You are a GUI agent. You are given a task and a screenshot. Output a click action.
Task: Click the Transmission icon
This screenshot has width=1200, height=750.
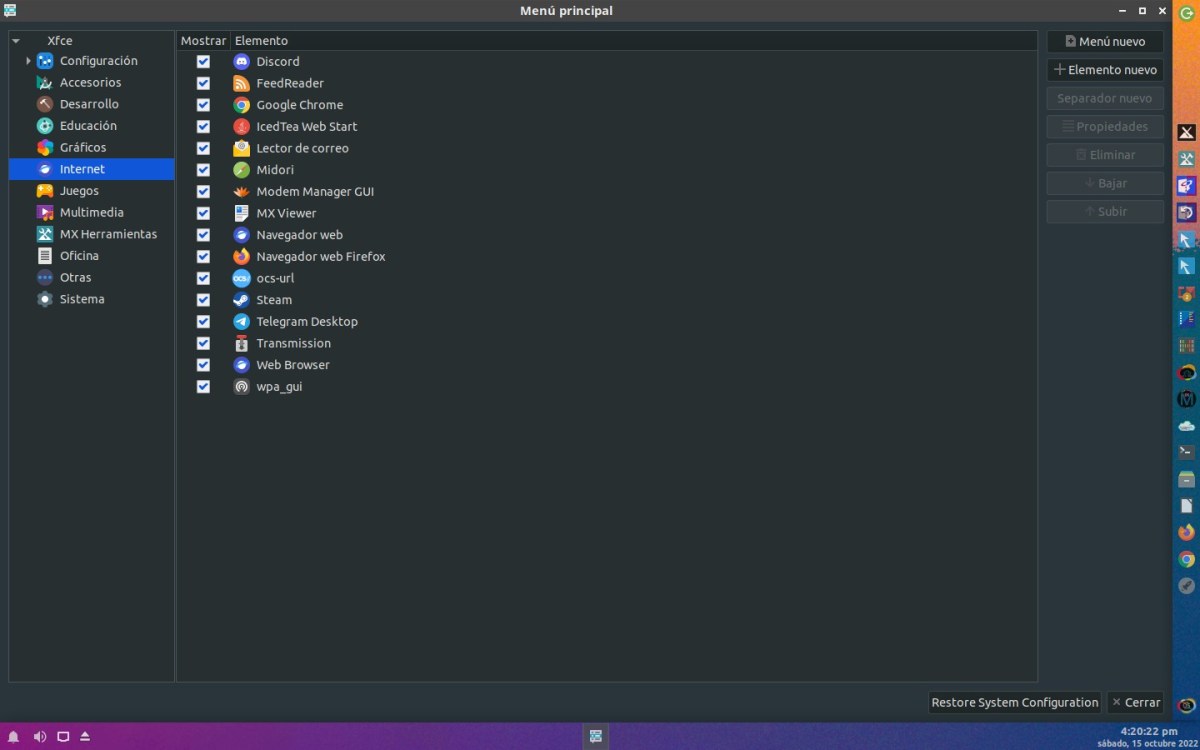(x=241, y=343)
